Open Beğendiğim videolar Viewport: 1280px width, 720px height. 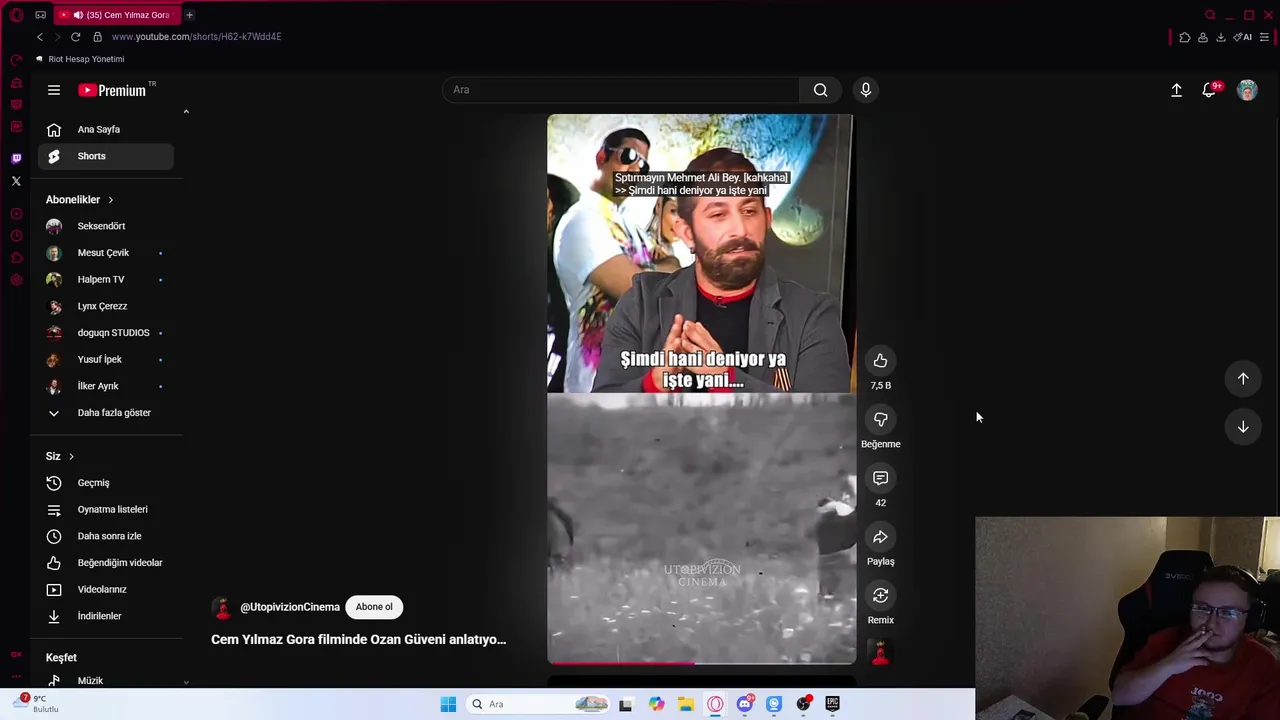[x=106, y=563]
